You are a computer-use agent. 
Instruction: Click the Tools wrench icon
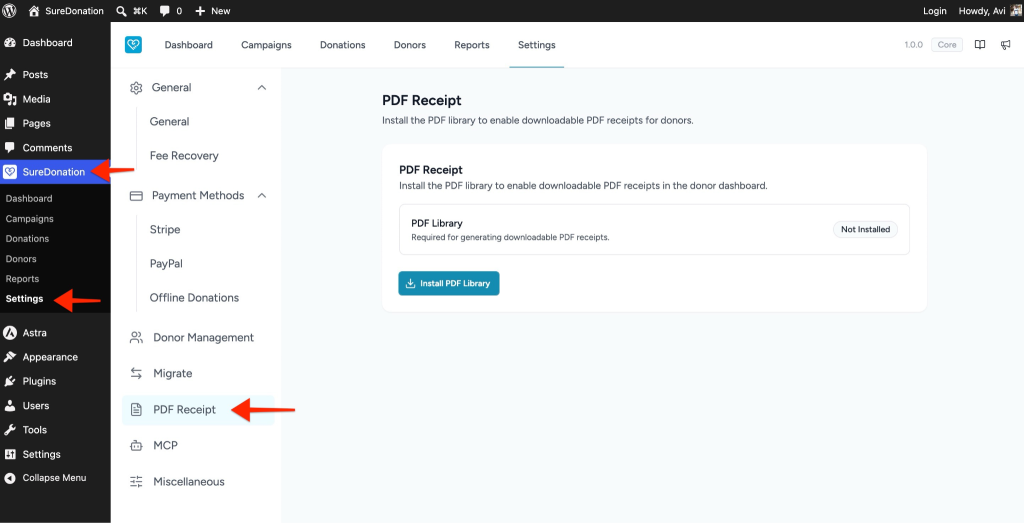click(x=10, y=430)
